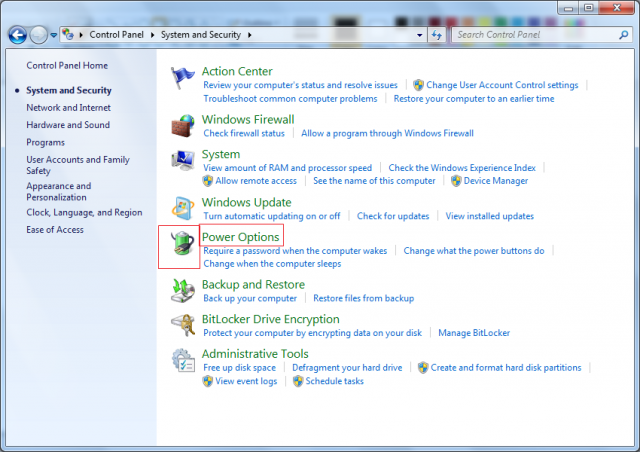Click the Power Options battery icon
The image size is (640, 452).
[x=182, y=243]
